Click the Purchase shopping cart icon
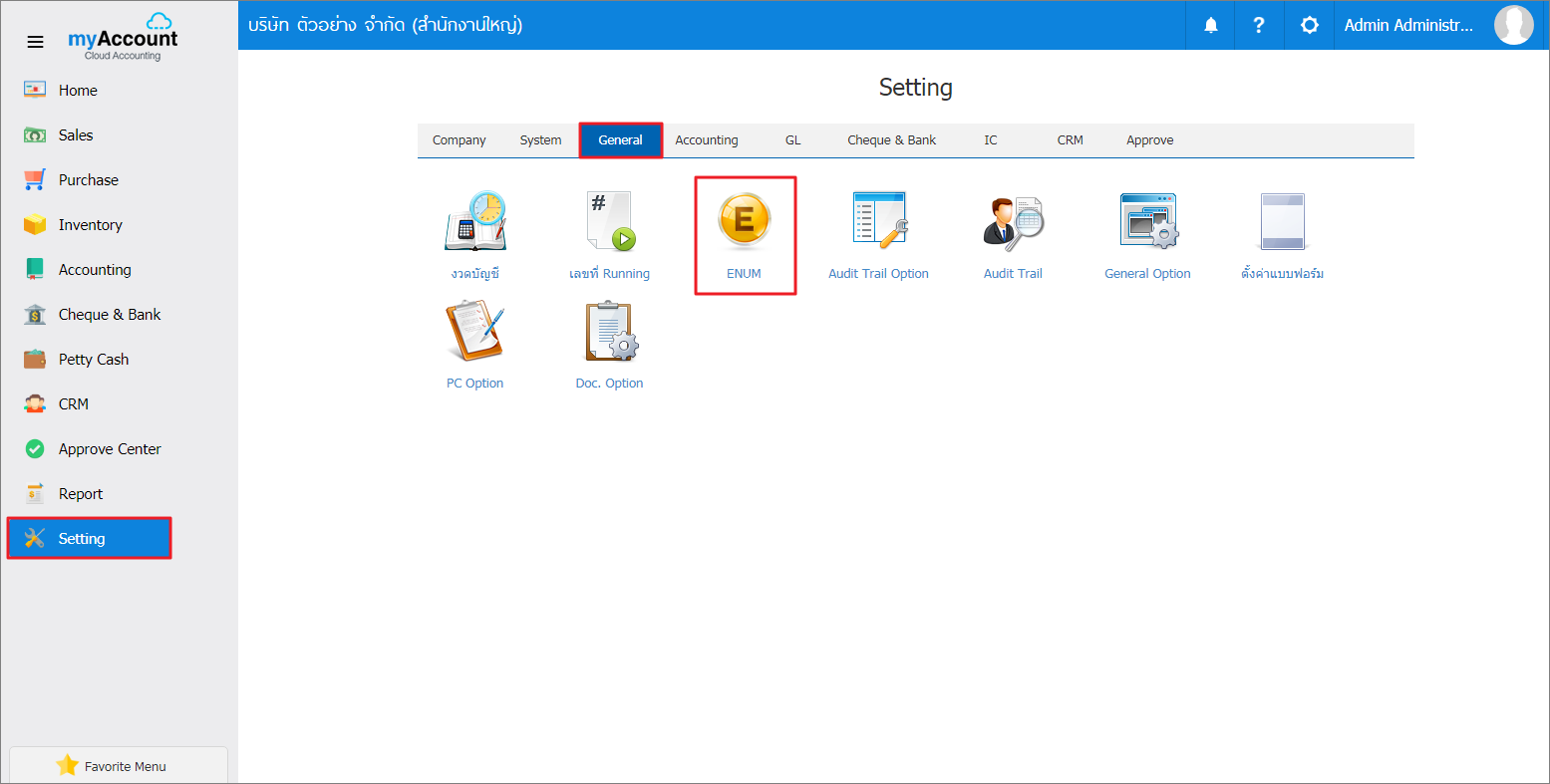 (35, 179)
